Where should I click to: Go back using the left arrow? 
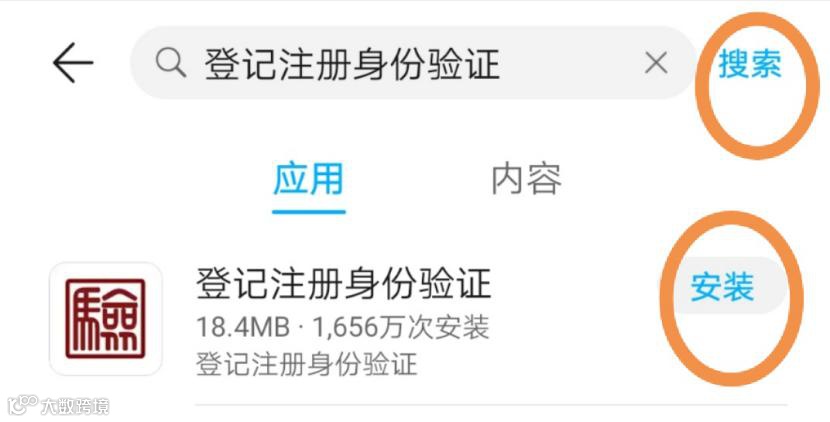pyautogui.click(x=73, y=62)
